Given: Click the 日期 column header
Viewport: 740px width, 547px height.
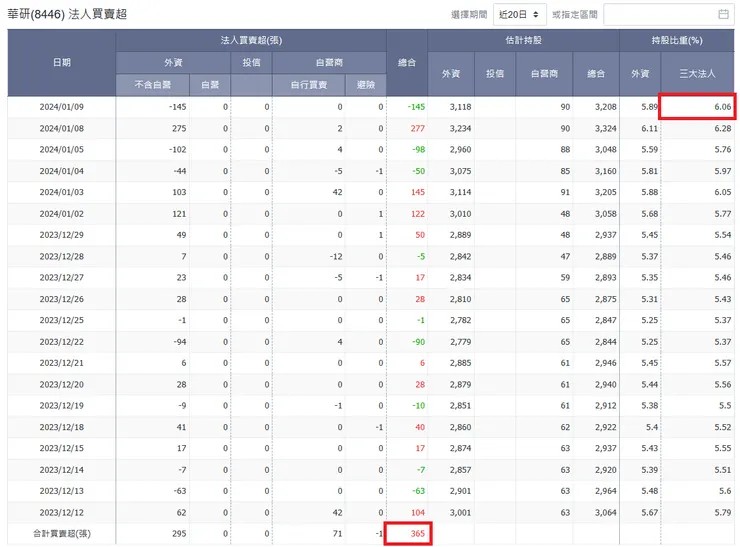Looking at the screenshot, I should click(x=62, y=62).
